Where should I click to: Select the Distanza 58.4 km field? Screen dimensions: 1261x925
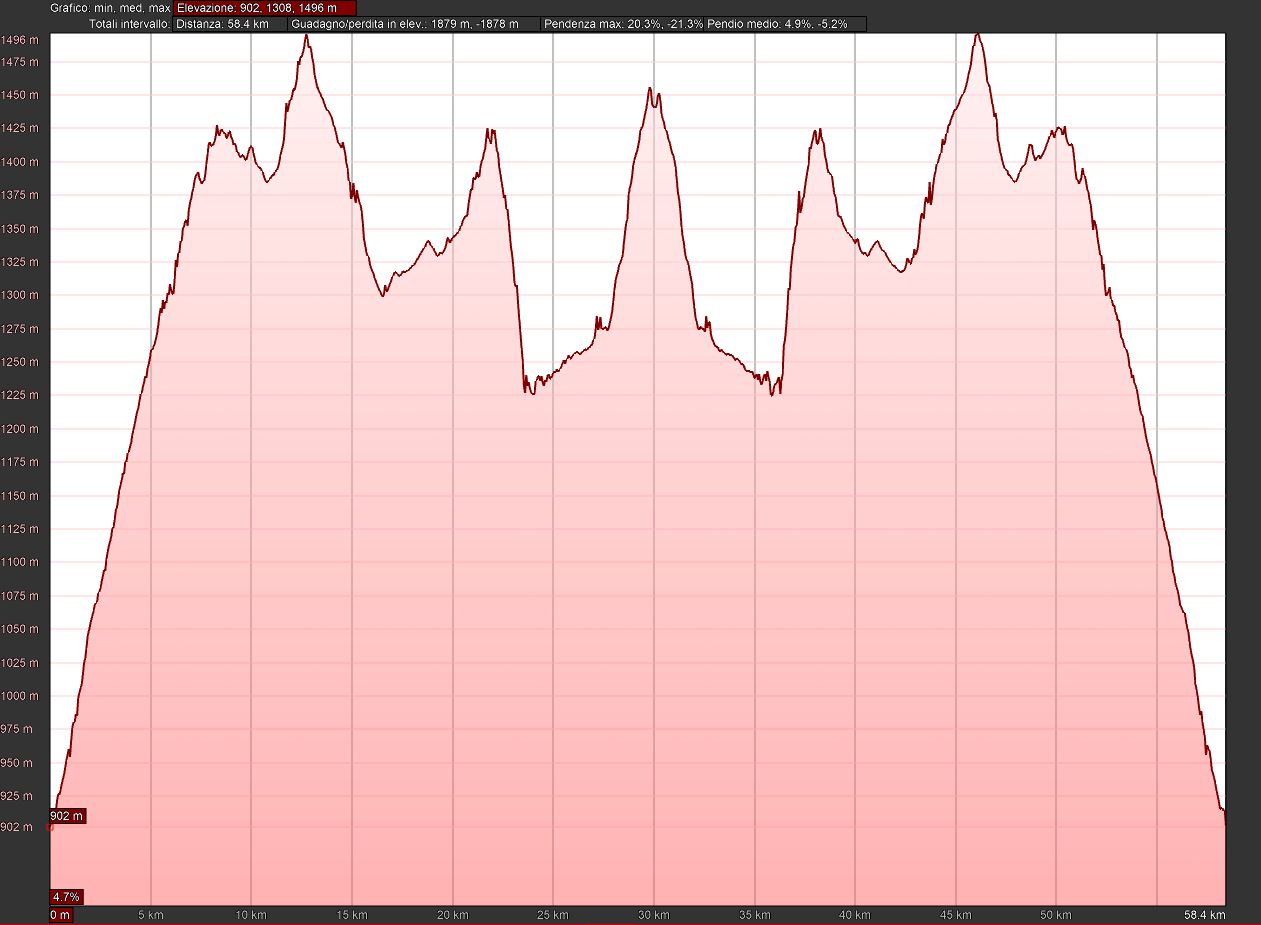tap(231, 23)
